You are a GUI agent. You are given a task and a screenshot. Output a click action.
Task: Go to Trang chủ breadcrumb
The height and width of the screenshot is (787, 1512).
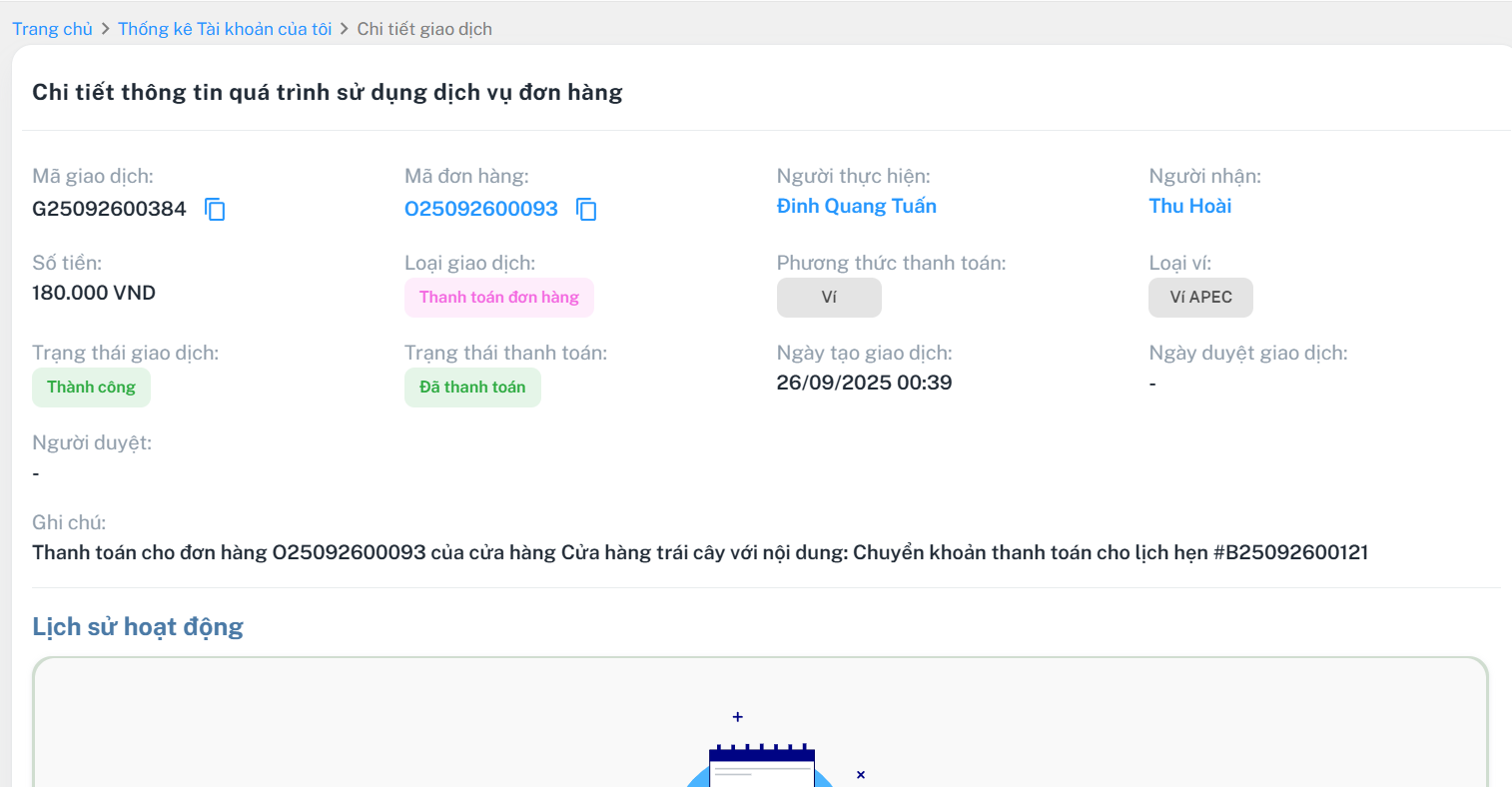52,29
